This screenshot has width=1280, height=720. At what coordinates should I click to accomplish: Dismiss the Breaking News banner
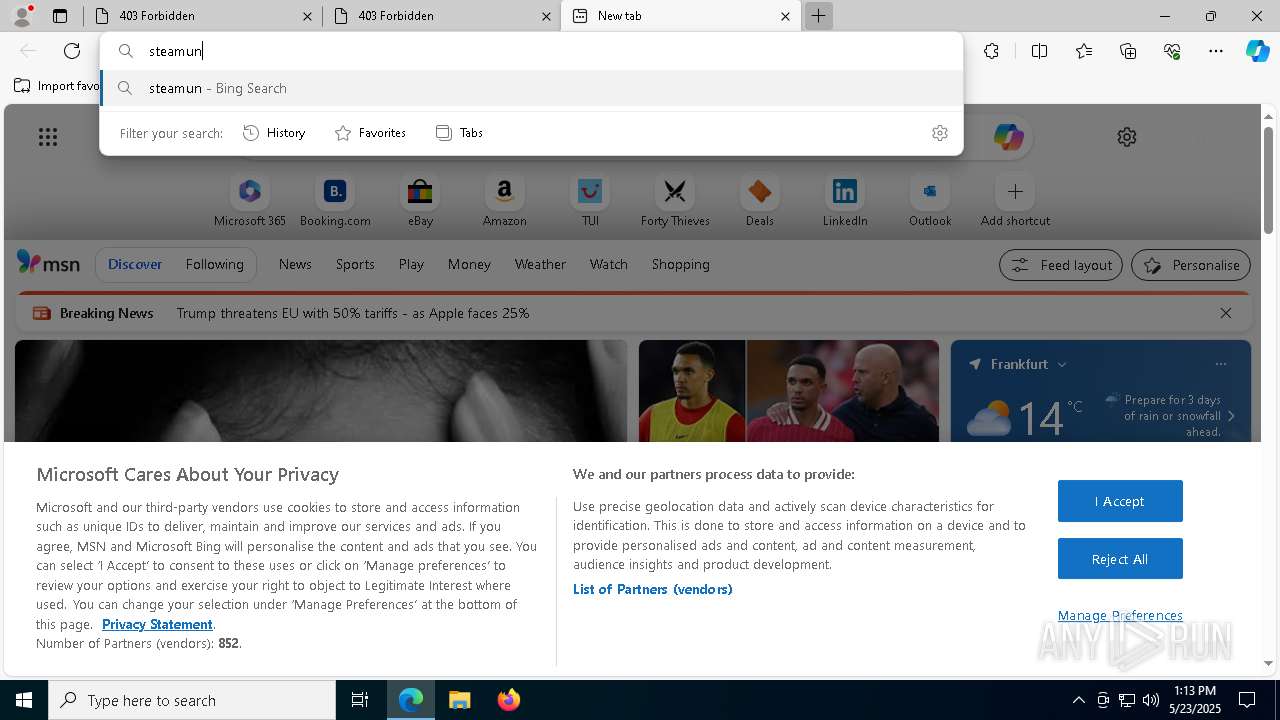(1226, 313)
